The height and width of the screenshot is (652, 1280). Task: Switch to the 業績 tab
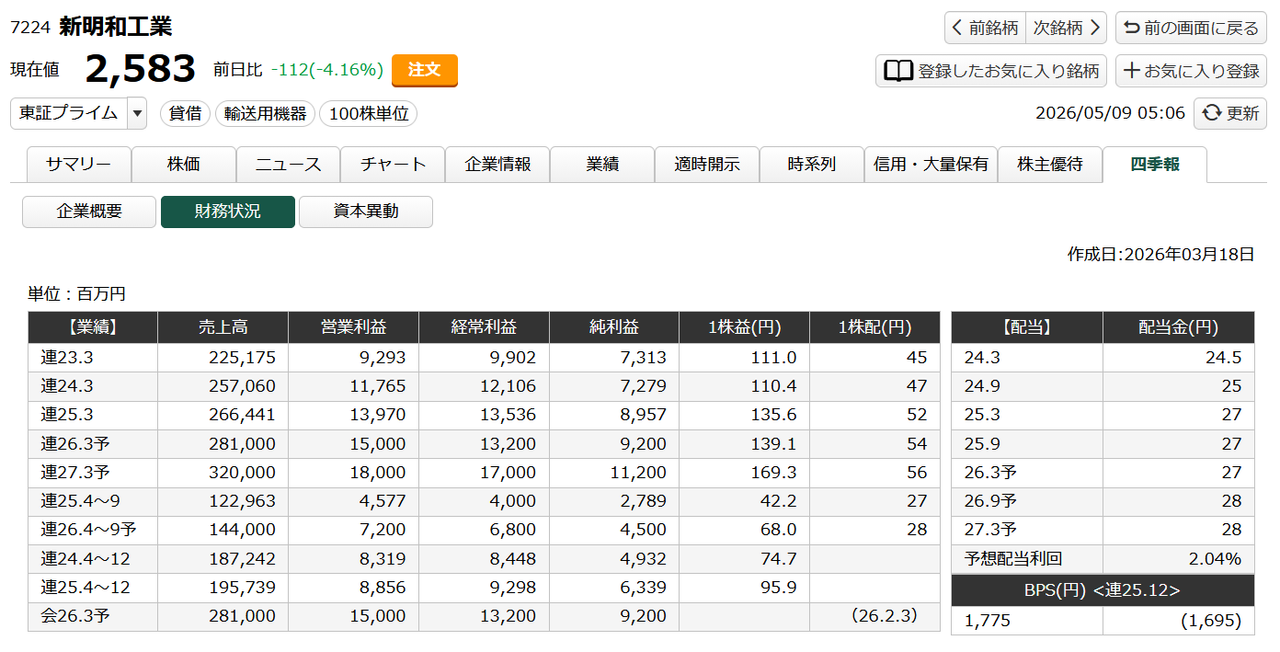(602, 164)
